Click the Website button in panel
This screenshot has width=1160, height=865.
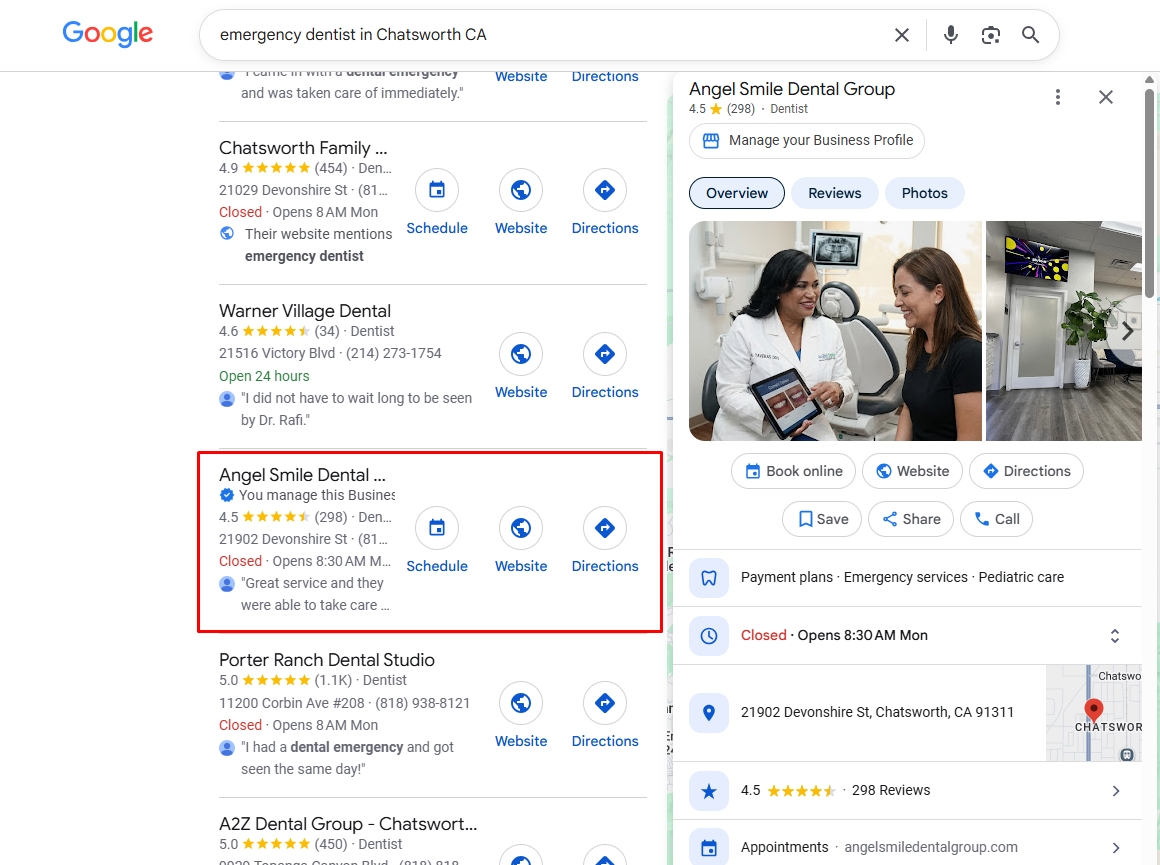[912, 471]
